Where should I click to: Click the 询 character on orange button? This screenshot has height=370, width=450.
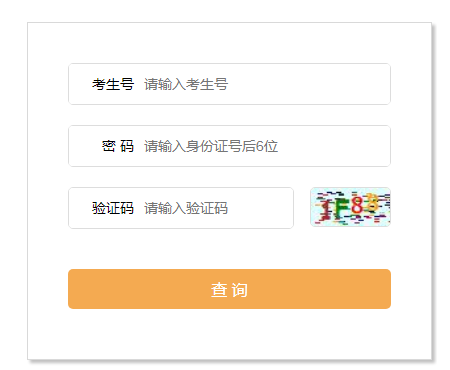(x=240, y=290)
